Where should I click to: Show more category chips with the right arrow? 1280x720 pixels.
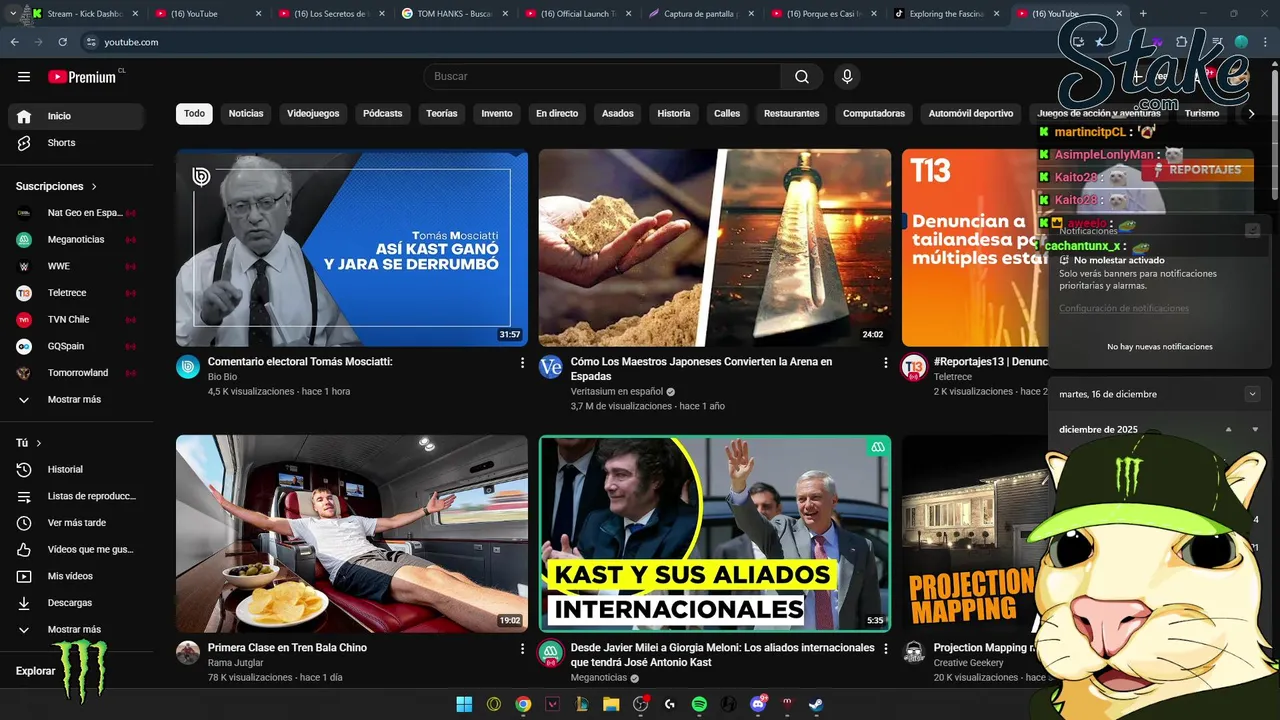pos(1251,114)
